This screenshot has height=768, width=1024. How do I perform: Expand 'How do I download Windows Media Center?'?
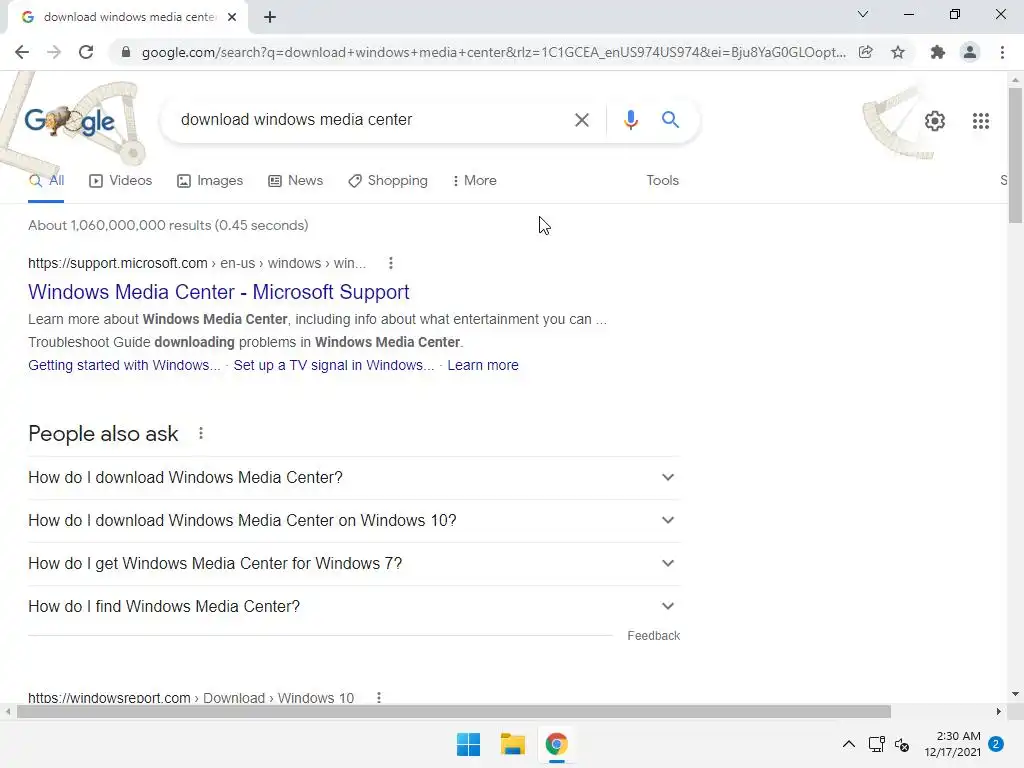click(x=354, y=478)
